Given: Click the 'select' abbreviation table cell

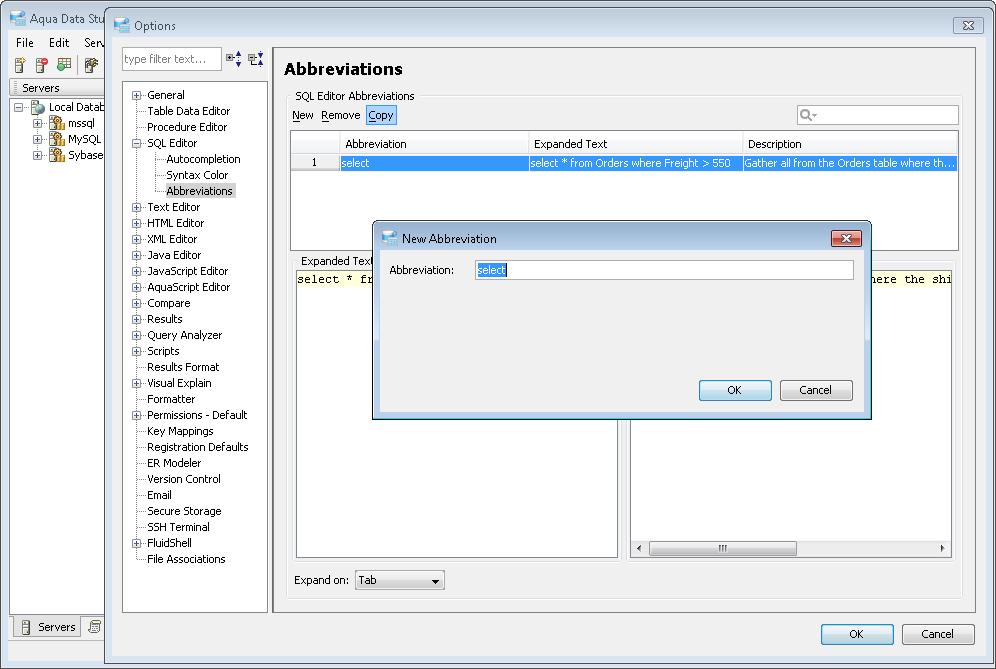Looking at the screenshot, I should click(x=434, y=163).
